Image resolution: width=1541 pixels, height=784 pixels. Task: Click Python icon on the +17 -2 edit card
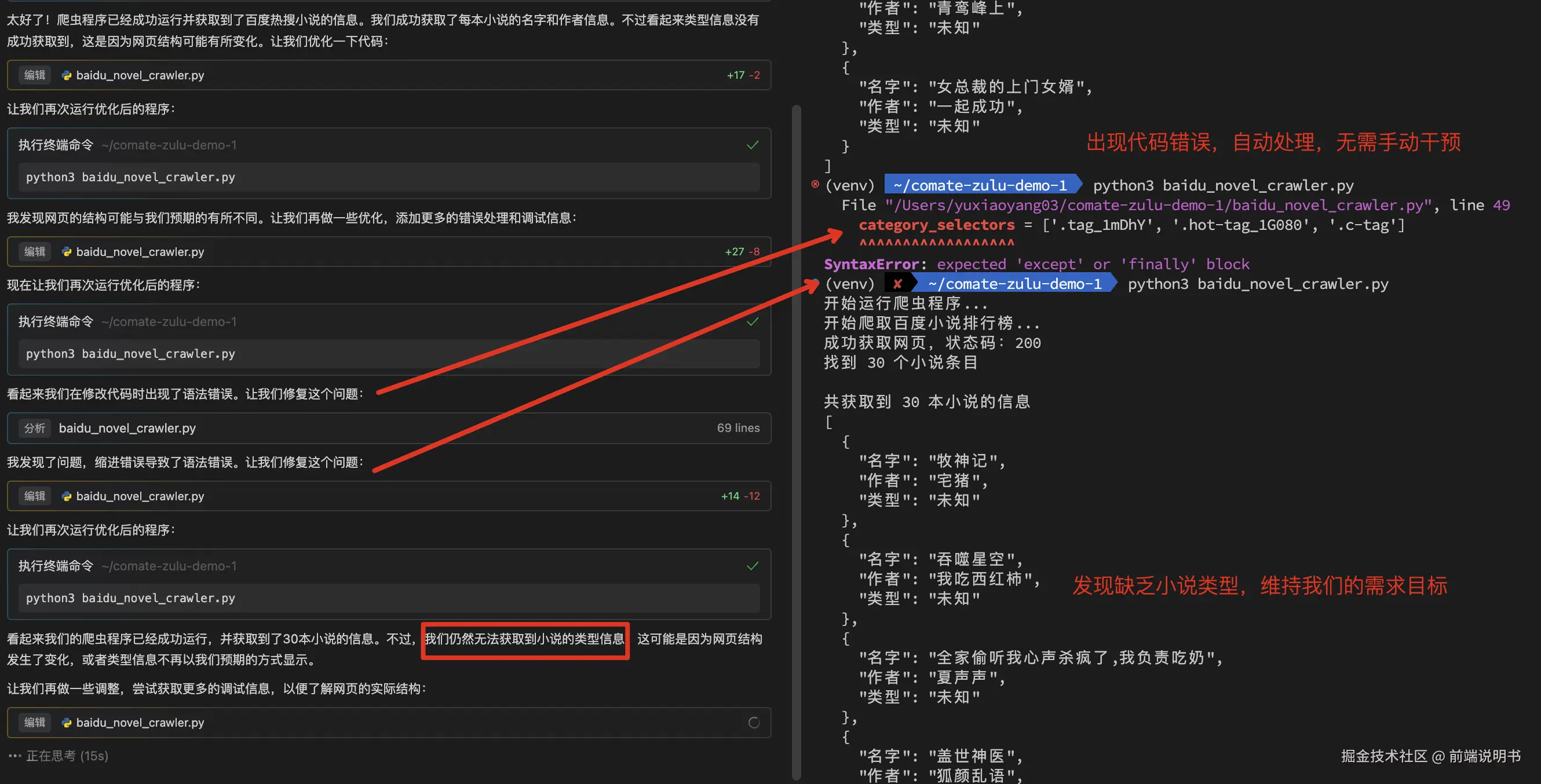pos(67,75)
